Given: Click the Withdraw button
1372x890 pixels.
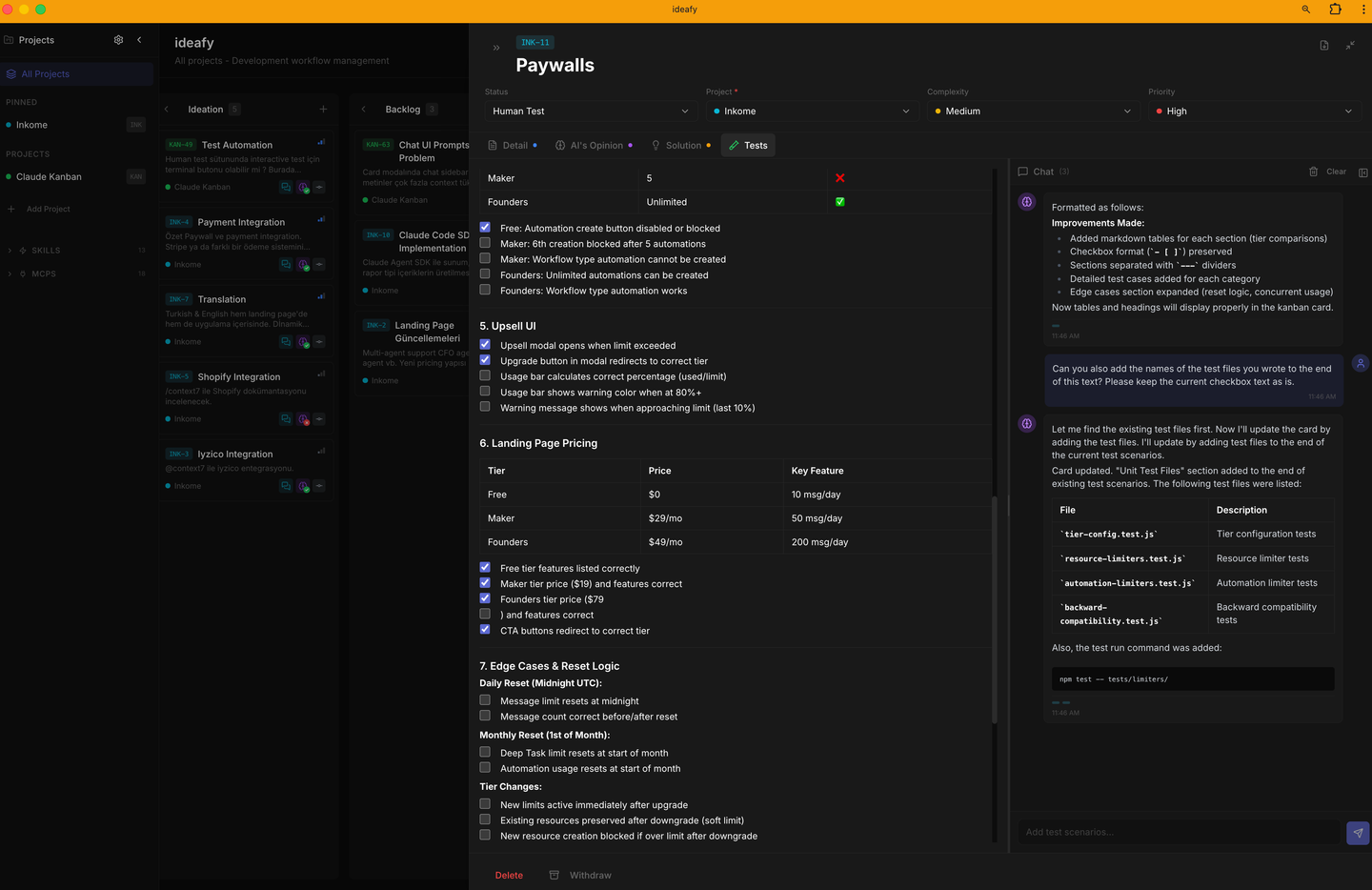Looking at the screenshot, I should pyautogui.click(x=580, y=876).
